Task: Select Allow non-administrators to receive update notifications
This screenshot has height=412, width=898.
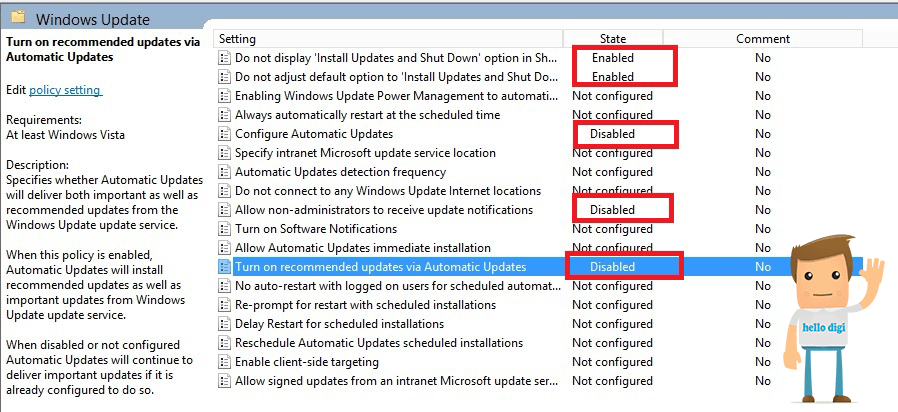Action: coord(539,210)
